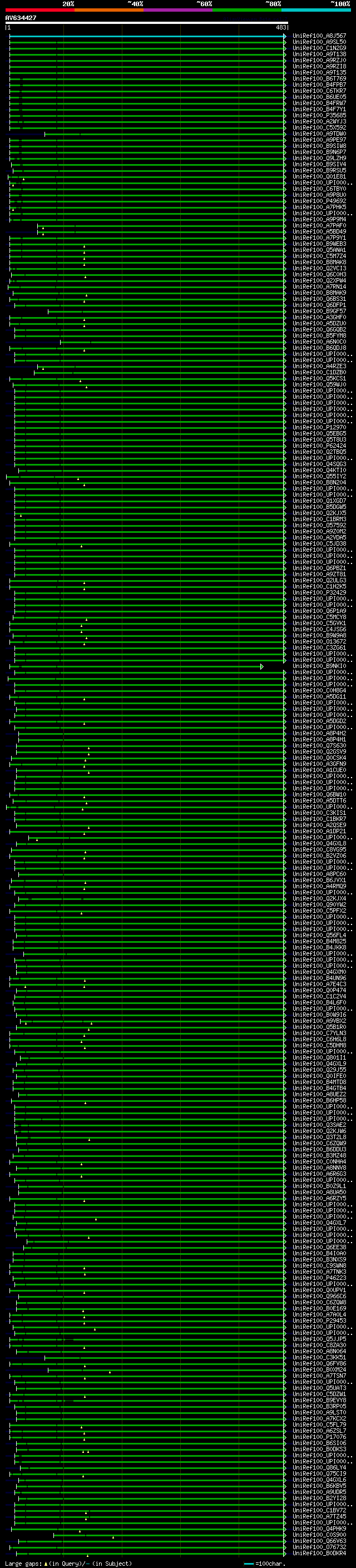The image size is (356, 1568).
Task: Select hit label UniRef100_P32429
Action: (x=319, y=592)
